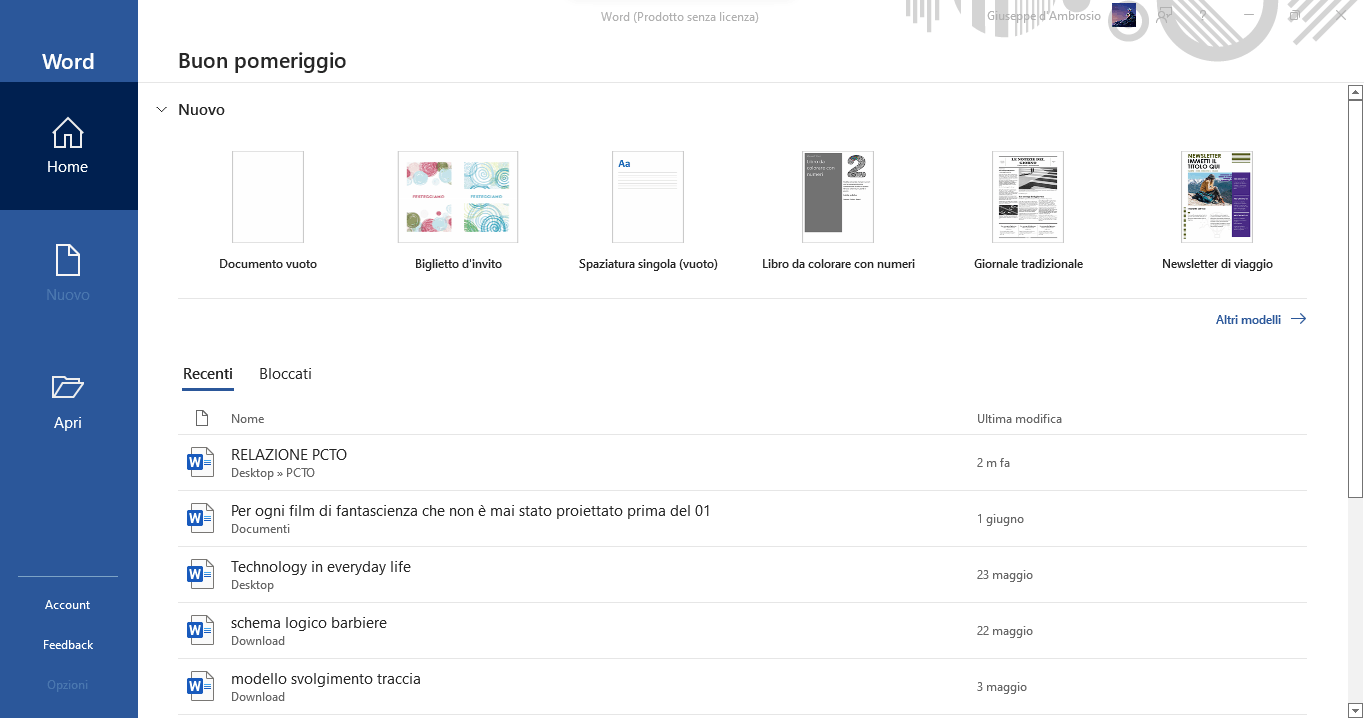Click Word icon beside Technology in everyday life

point(201,575)
